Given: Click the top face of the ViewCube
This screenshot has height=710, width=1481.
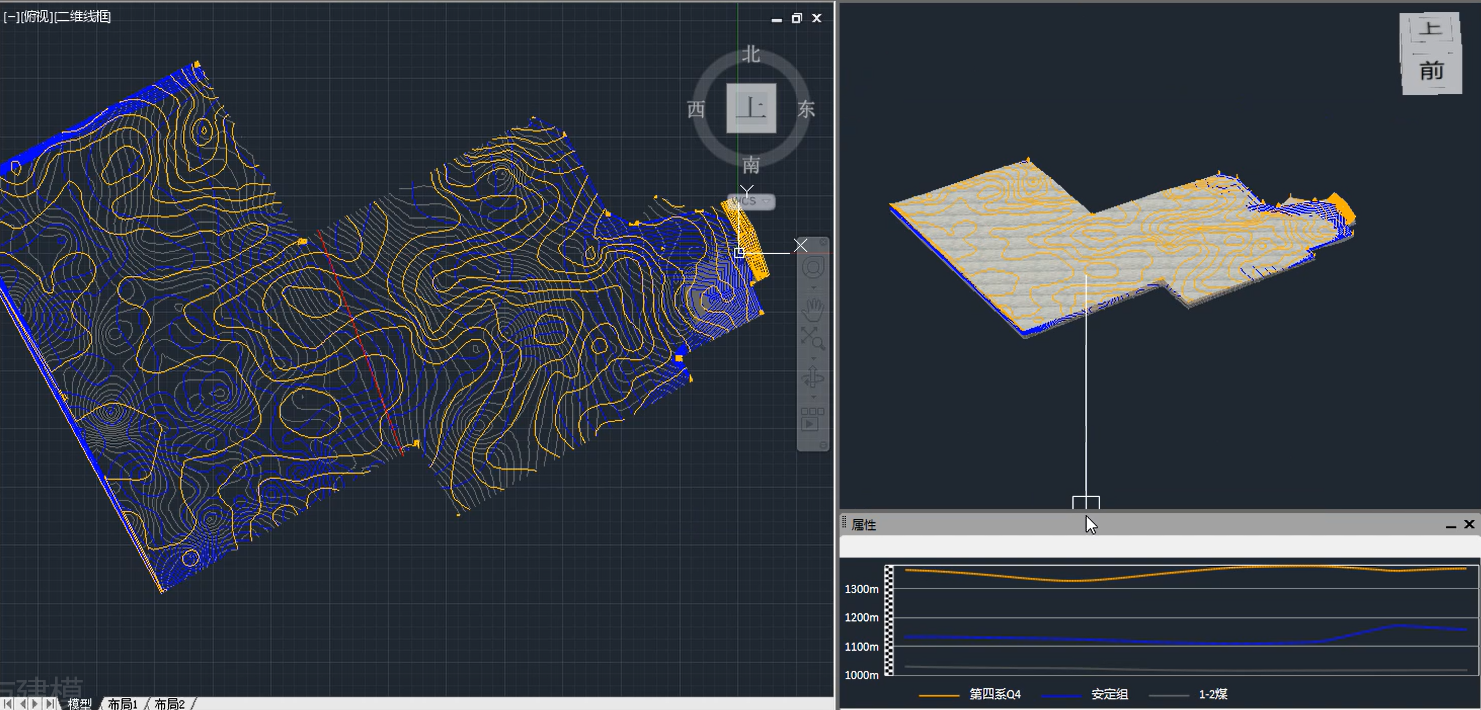Looking at the screenshot, I should [x=751, y=108].
